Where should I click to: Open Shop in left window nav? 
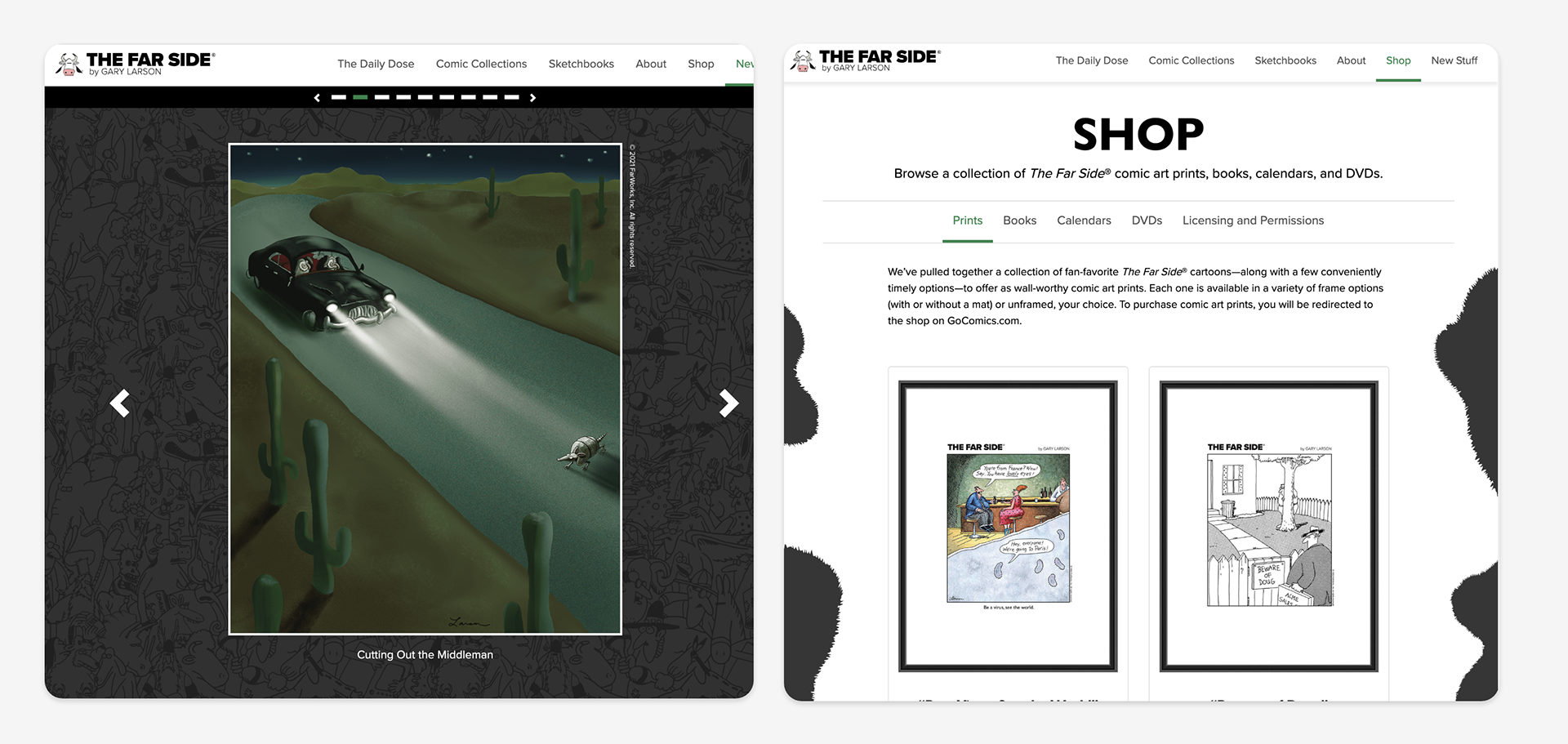click(701, 64)
